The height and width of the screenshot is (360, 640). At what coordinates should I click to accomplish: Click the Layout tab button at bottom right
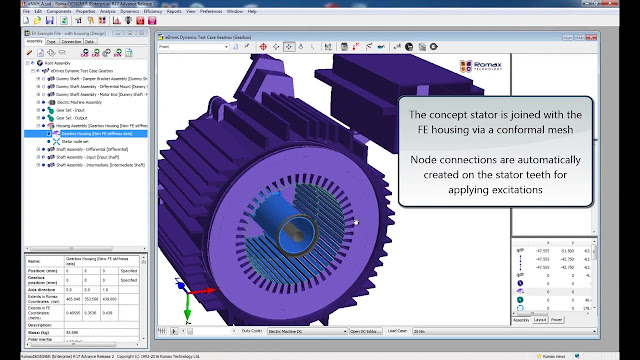pos(540,320)
